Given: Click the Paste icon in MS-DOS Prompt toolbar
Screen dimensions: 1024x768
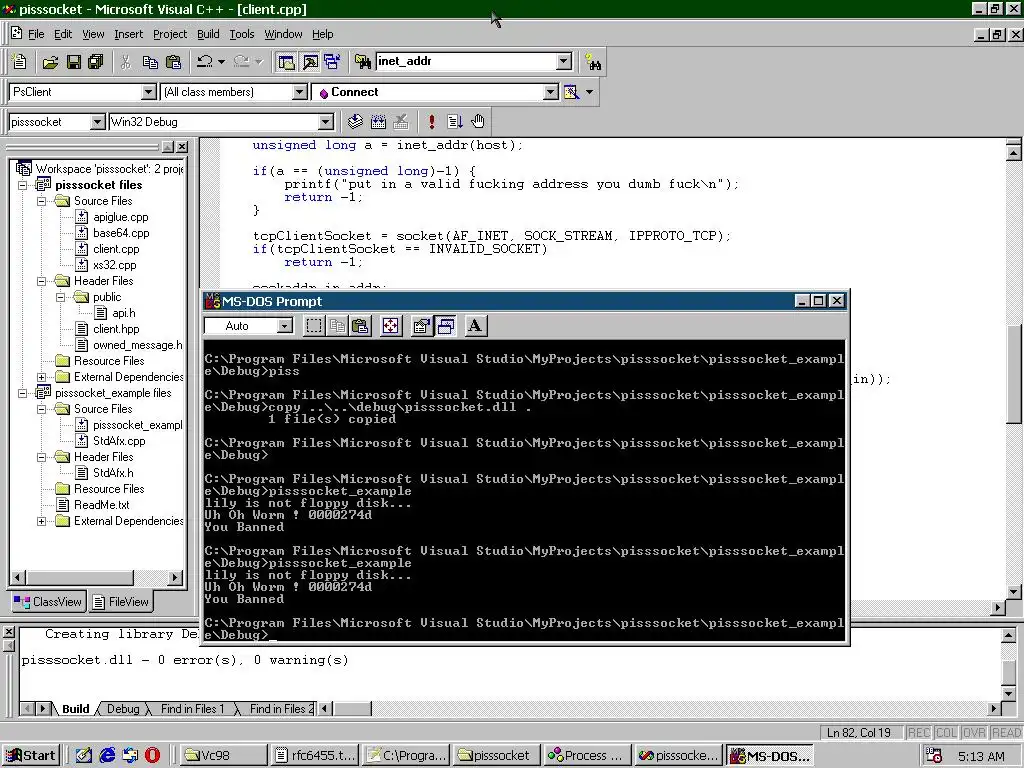Looking at the screenshot, I should click(360, 326).
